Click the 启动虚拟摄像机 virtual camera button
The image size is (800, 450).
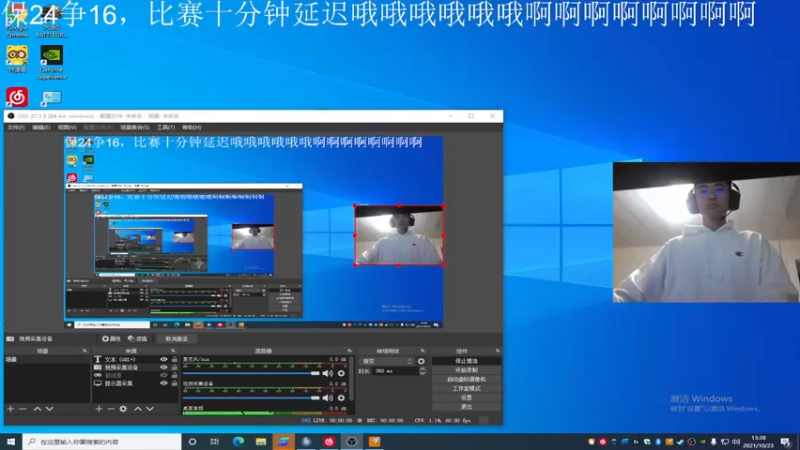[466, 379]
